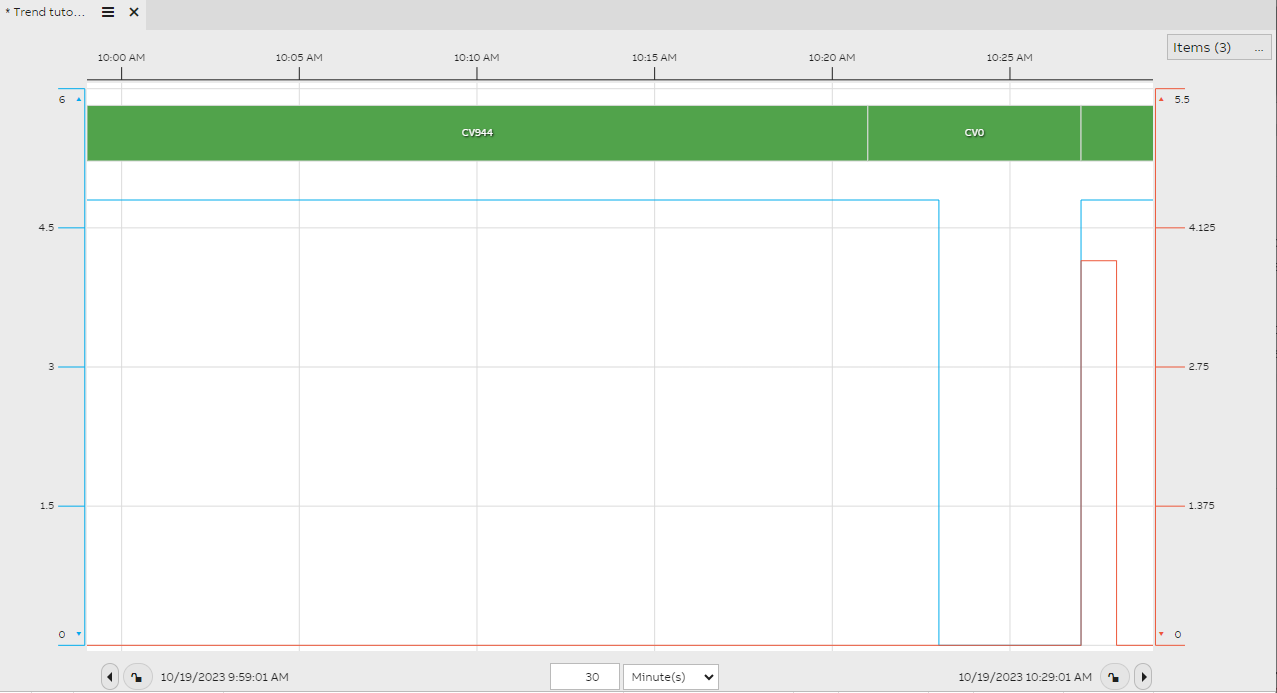Click the step-forward arrow at bottom right

(1143, 676)
